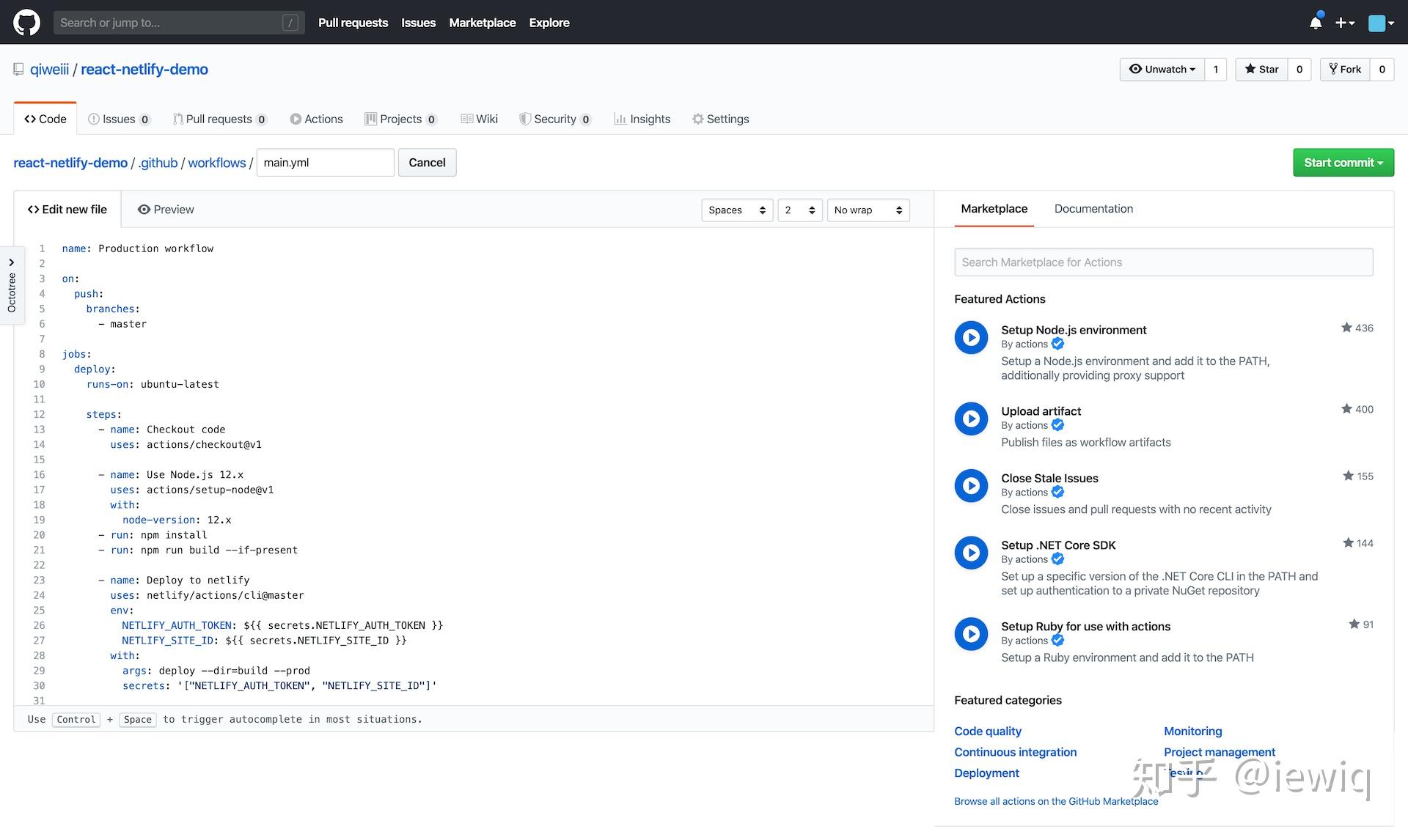This screenshot has height=840, width=1408.
Task: Click the Upload artifact action icon
Action: point(971,419)
